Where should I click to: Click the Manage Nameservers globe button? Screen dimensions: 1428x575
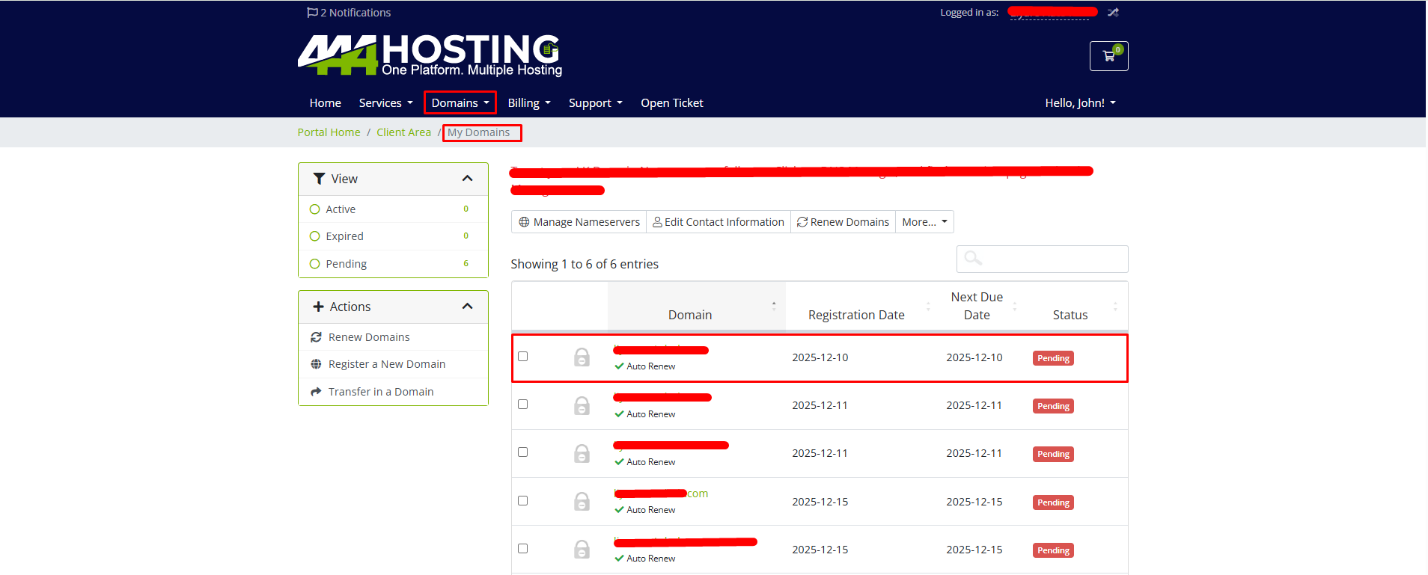point(579,222)
